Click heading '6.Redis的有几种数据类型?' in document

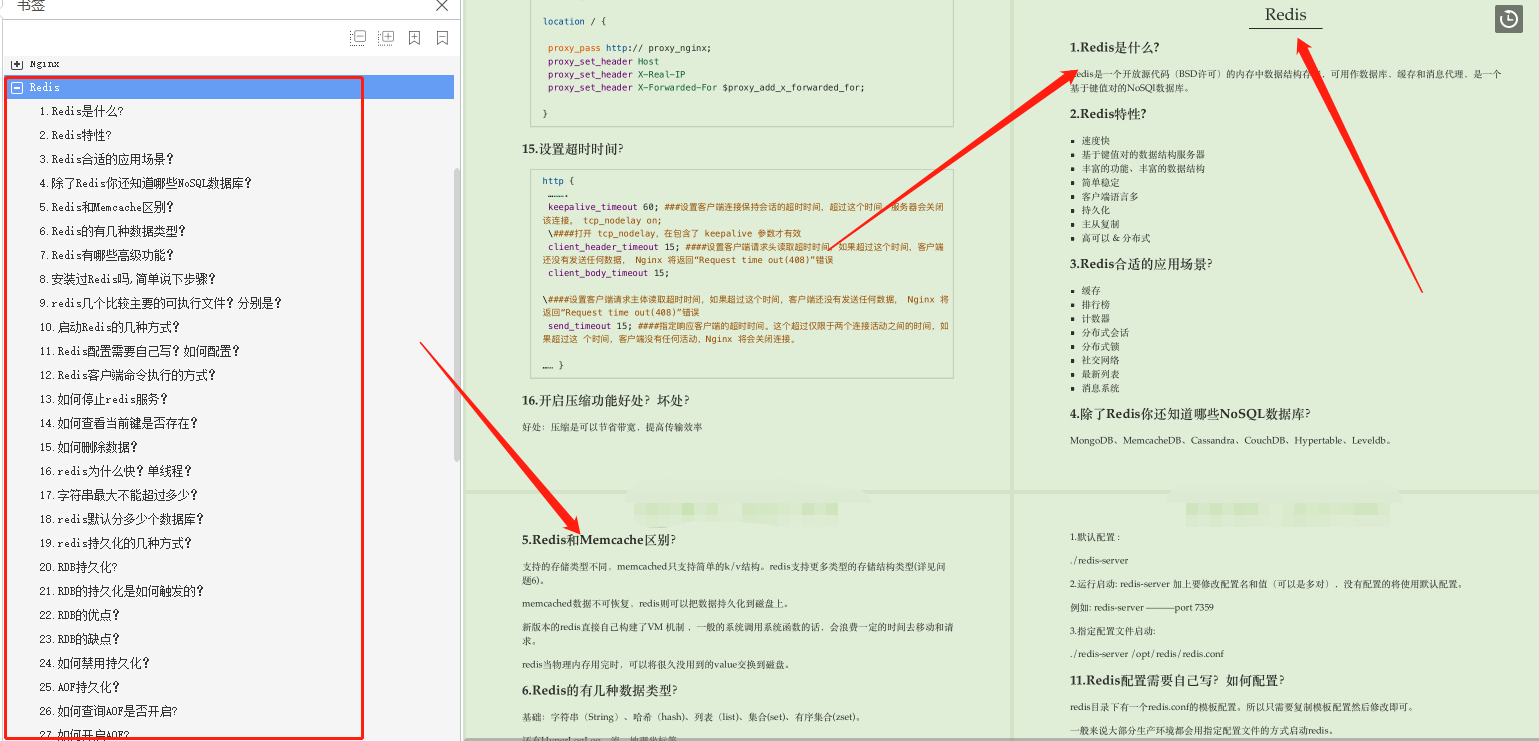point(599,690)
